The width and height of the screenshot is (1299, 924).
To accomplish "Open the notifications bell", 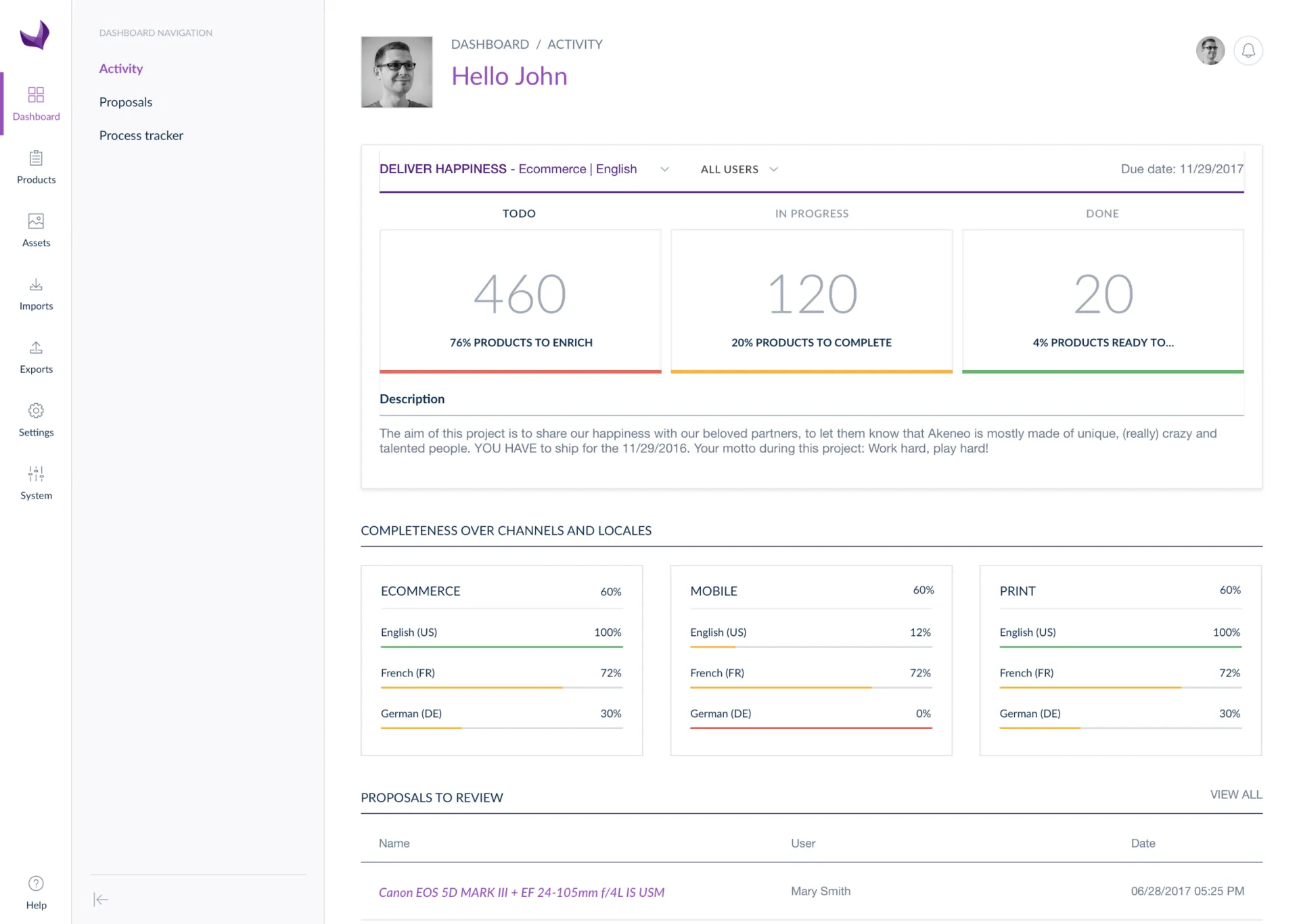I will click(1248, 51).
